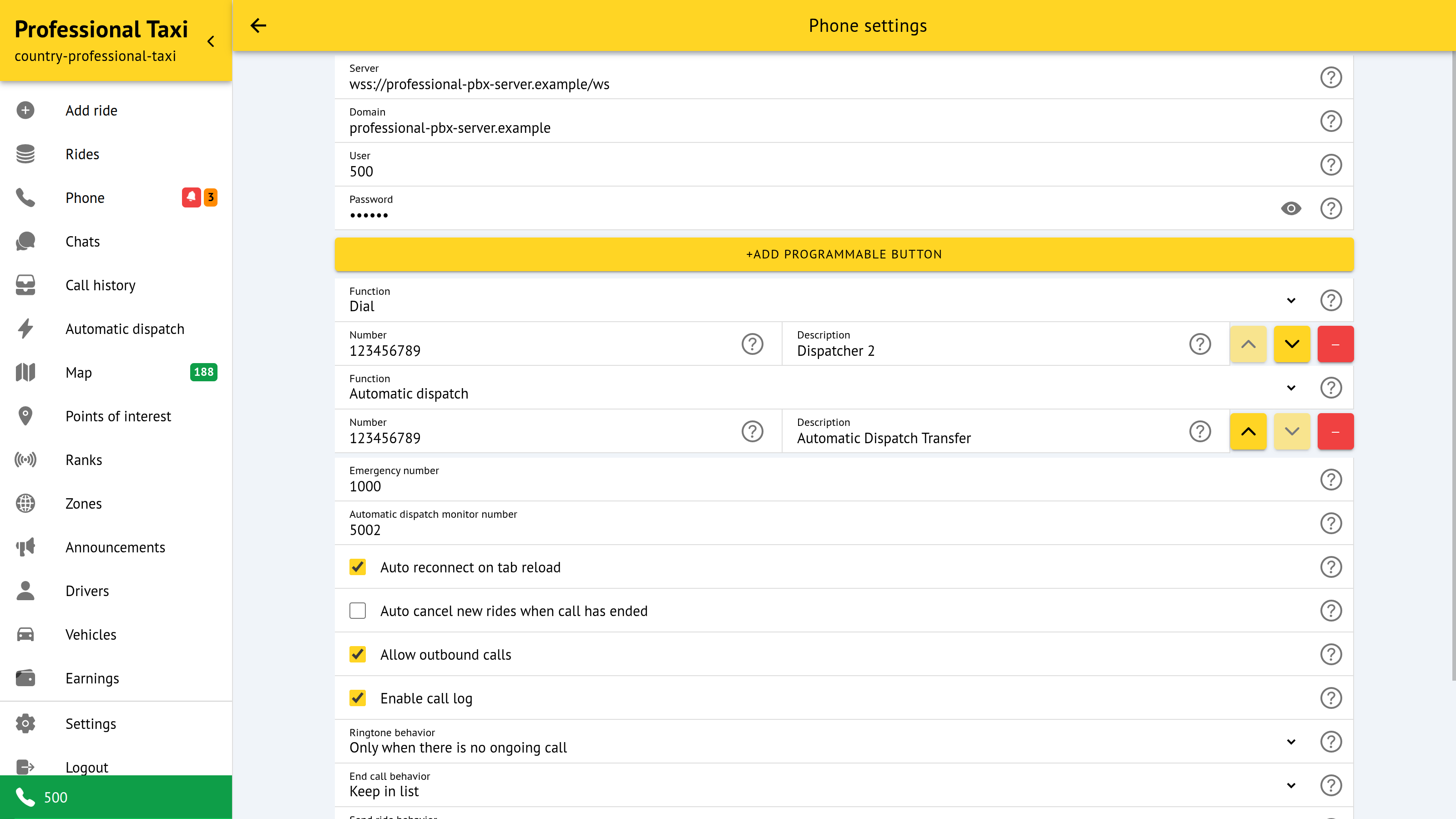Image resolution: width=1456 pixels, height=819 pixels.
Task: Collapse the sidebar with chevron icon
Action: coord(211,41)
